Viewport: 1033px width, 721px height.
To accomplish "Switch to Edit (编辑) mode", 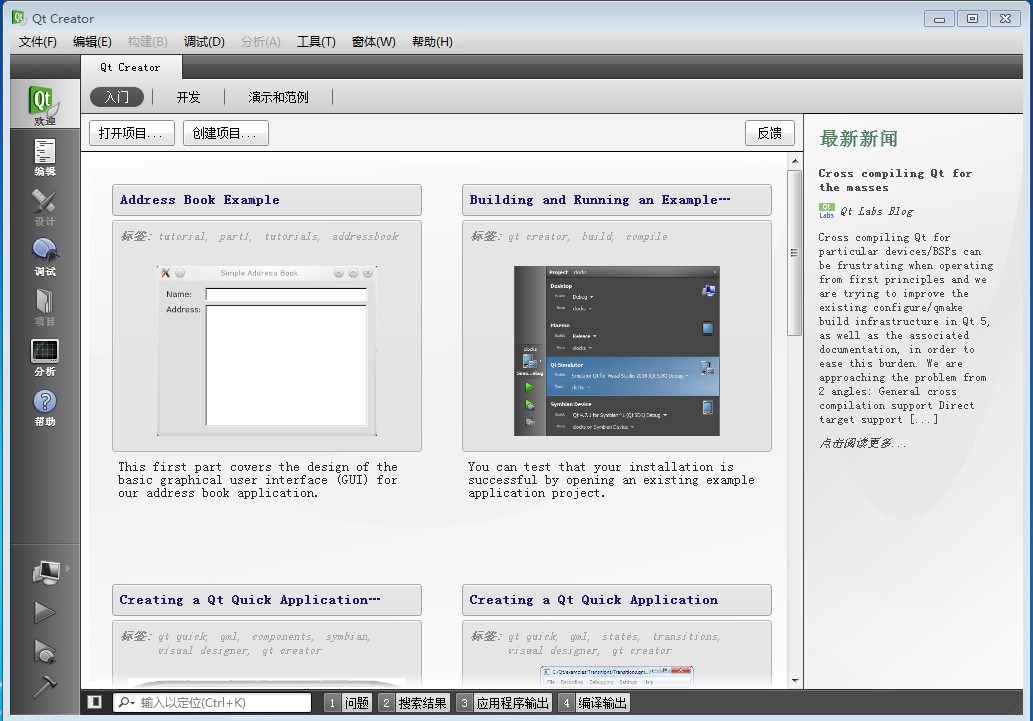I will pyautogui.click(x=45, y=157).
